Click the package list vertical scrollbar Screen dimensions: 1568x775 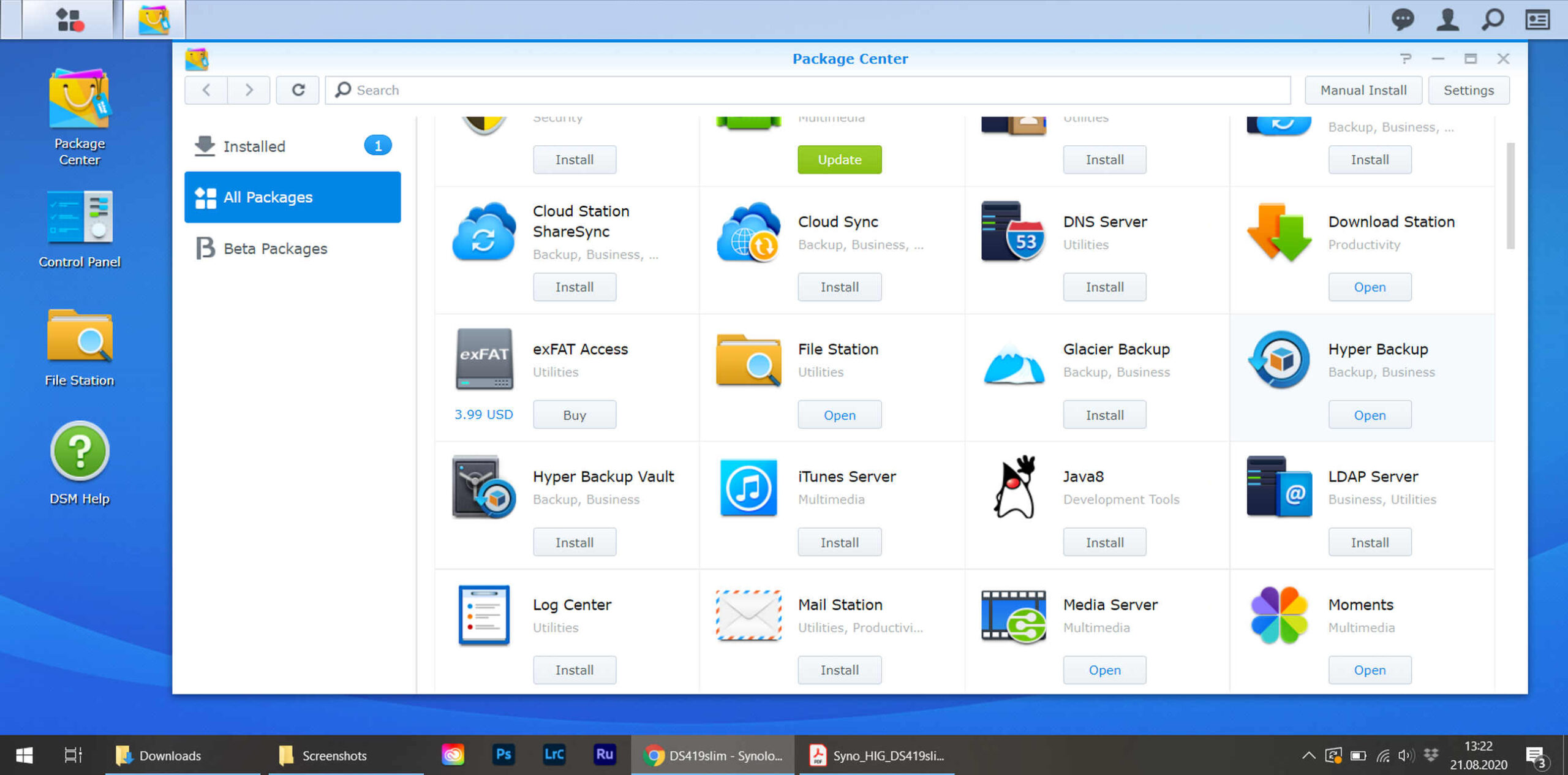click(1510, 196)
